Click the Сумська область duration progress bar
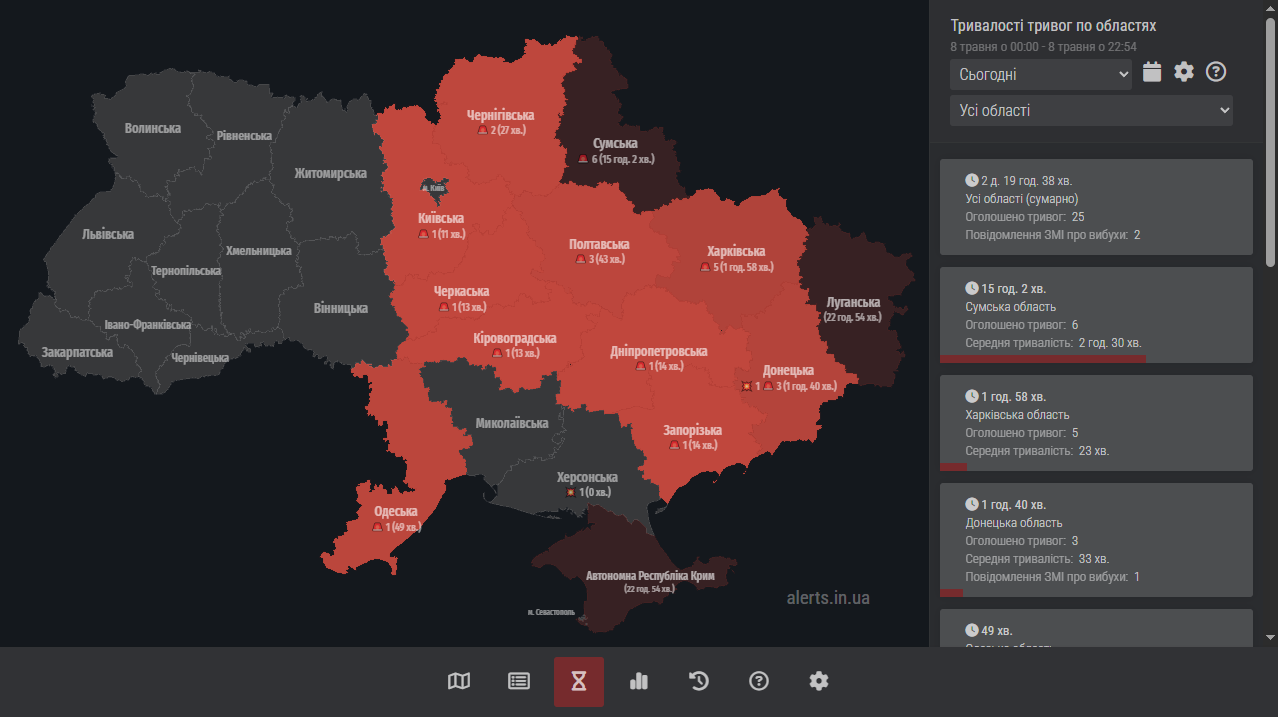 [x=1043, y=359]
